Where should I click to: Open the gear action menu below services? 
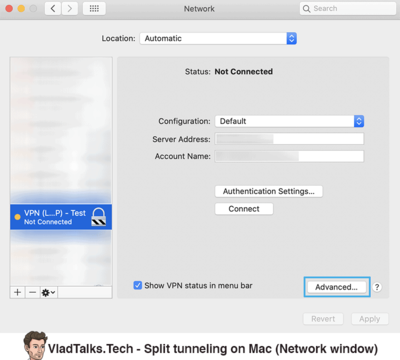tap(48, 292)
